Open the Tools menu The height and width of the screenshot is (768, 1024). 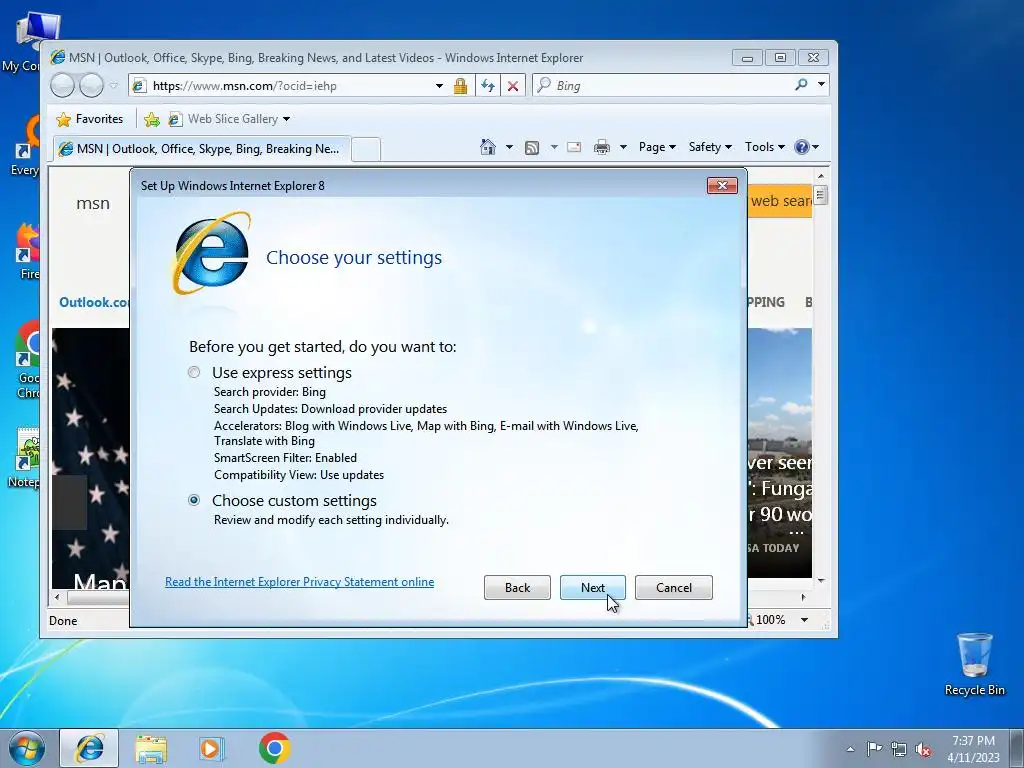tap(765, 147)
